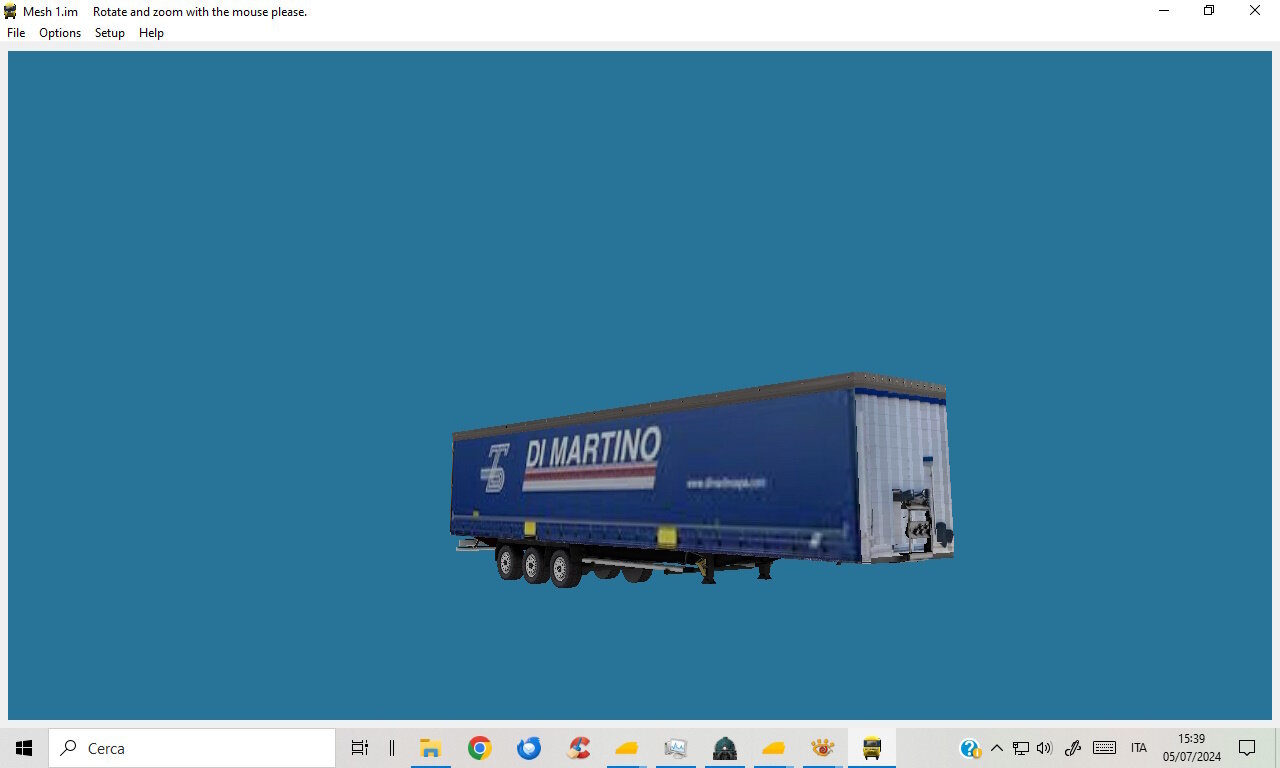Click the active yellow truck taskbar app
1280x768 pixels.
coord(872,748)
